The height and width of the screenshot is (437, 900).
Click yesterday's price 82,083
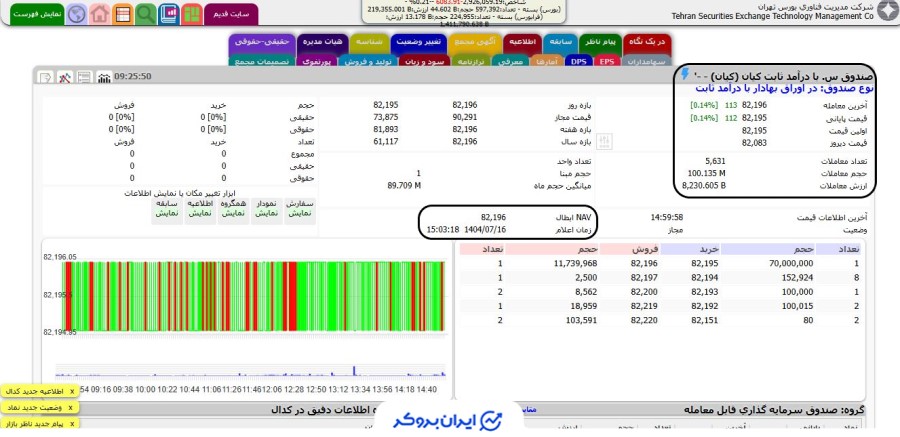[754, 143]
